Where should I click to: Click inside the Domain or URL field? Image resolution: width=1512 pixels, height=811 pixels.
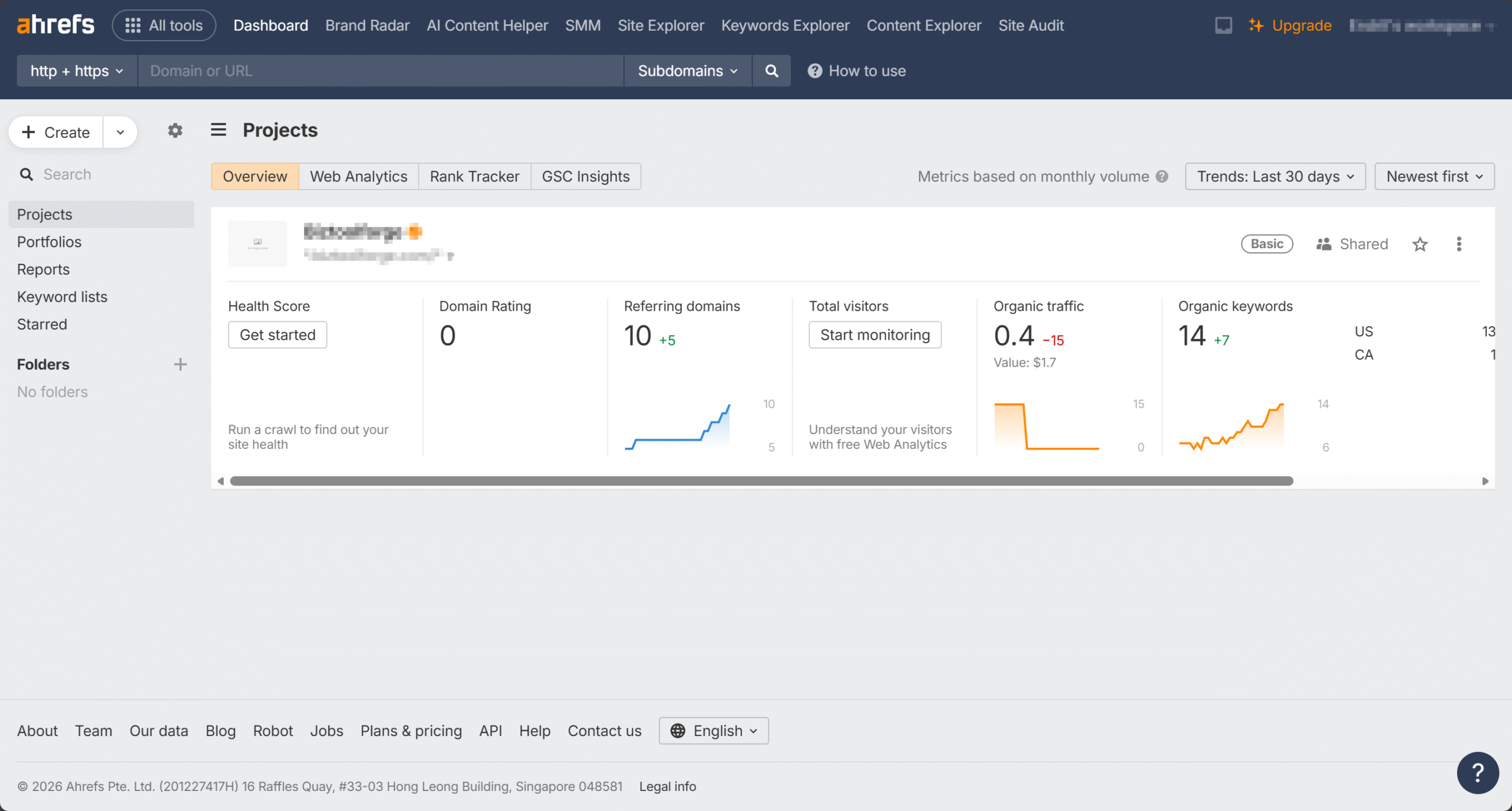pyautogui.click(x=378, y=70)
